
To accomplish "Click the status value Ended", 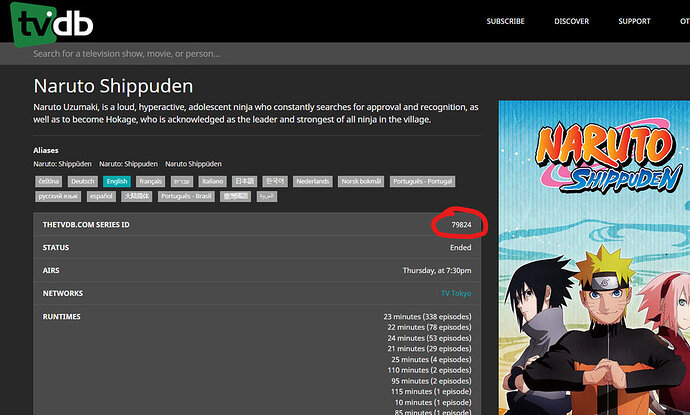I will 460,247.
